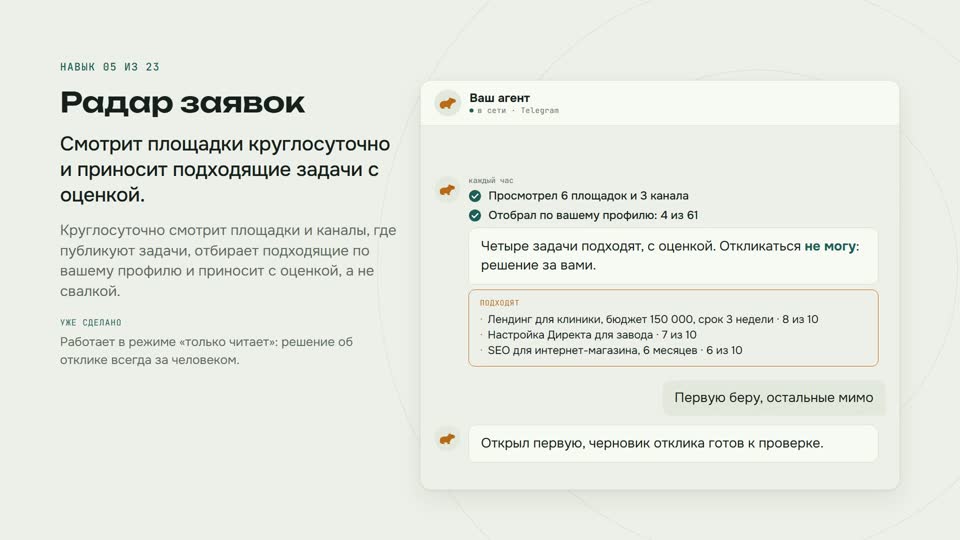Click text "Работает в режиме «только читает»"
The width and height of the screenshot is (960, 540).
[x=206, y=351]
